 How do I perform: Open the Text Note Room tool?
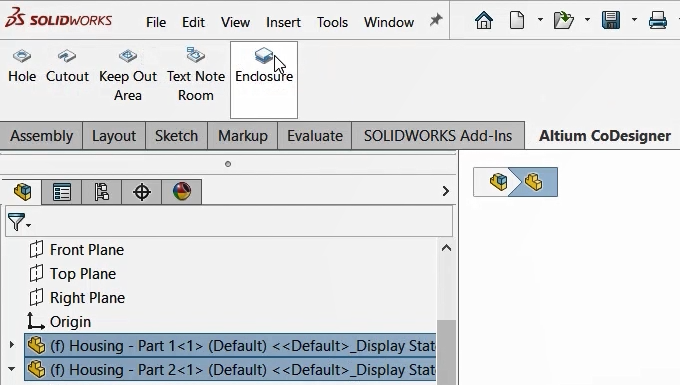pyautogui.click(x=196, y=75)
